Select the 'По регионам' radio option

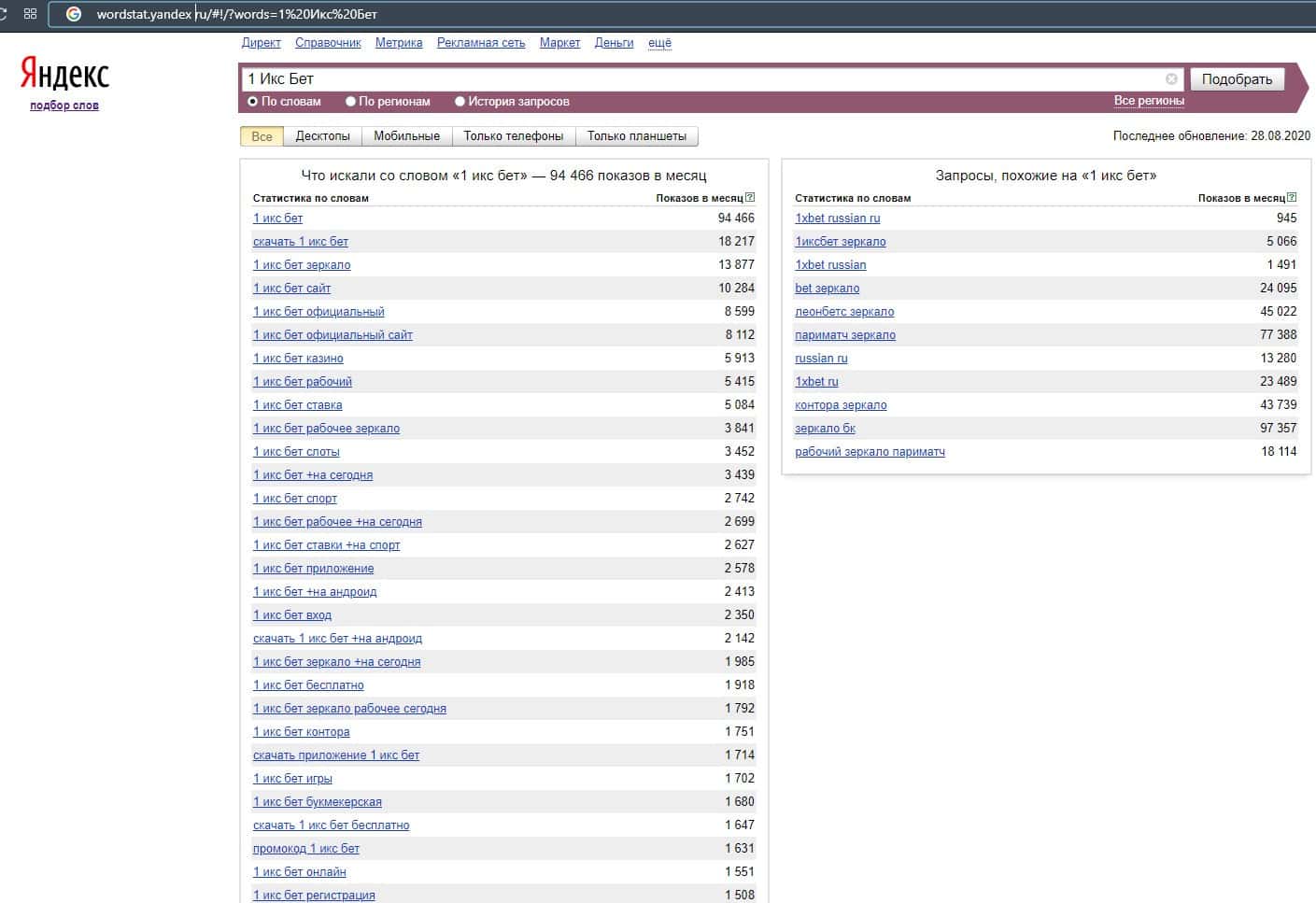click(x=351, y=102)
